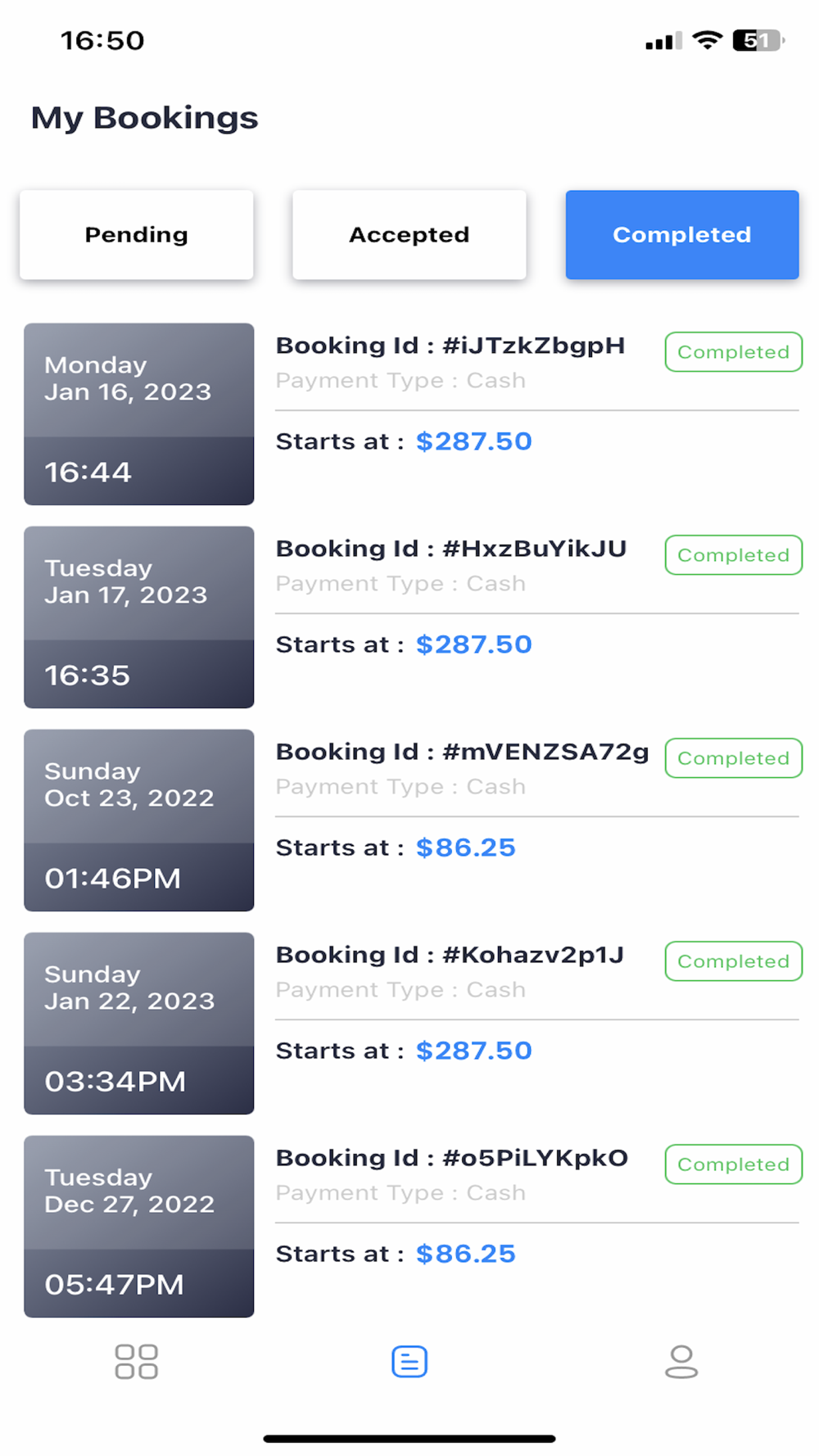The width and height of the screenshot is (819, 1456).
Task: Tap the battery indicator icon
Action: 758,40
